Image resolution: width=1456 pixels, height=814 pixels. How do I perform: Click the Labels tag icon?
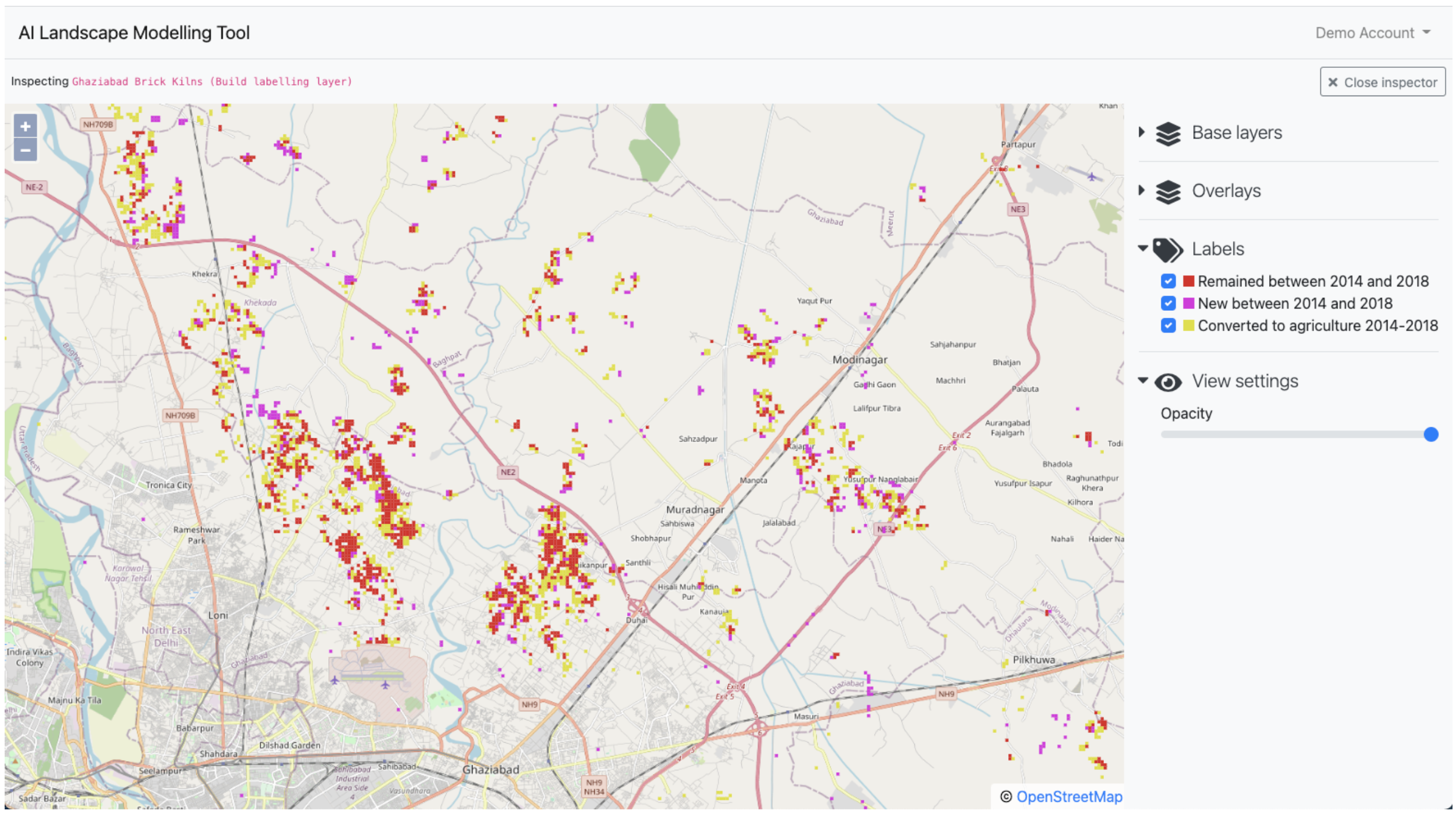1167,249
